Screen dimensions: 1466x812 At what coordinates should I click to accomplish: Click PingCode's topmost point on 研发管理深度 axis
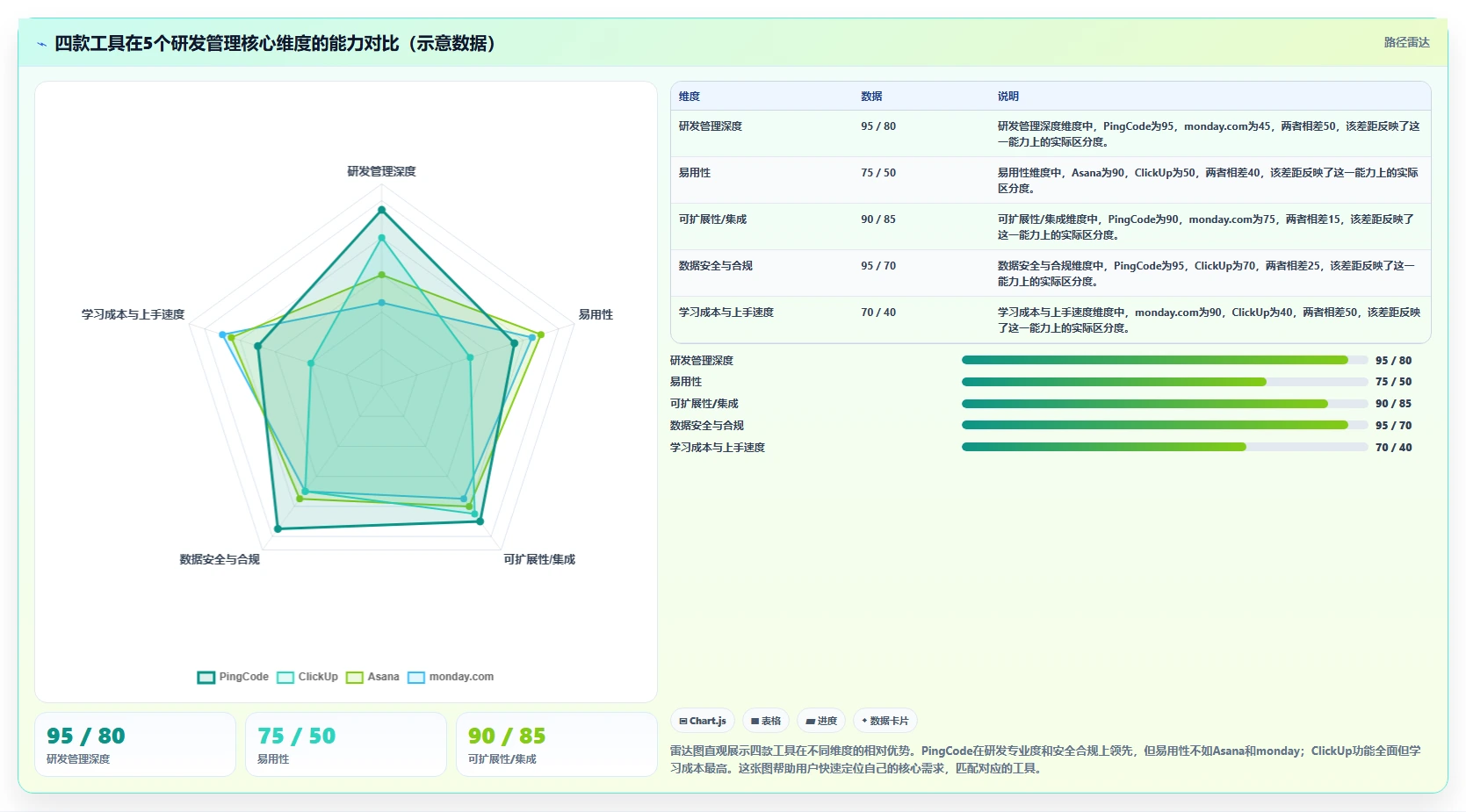point(381,210)
